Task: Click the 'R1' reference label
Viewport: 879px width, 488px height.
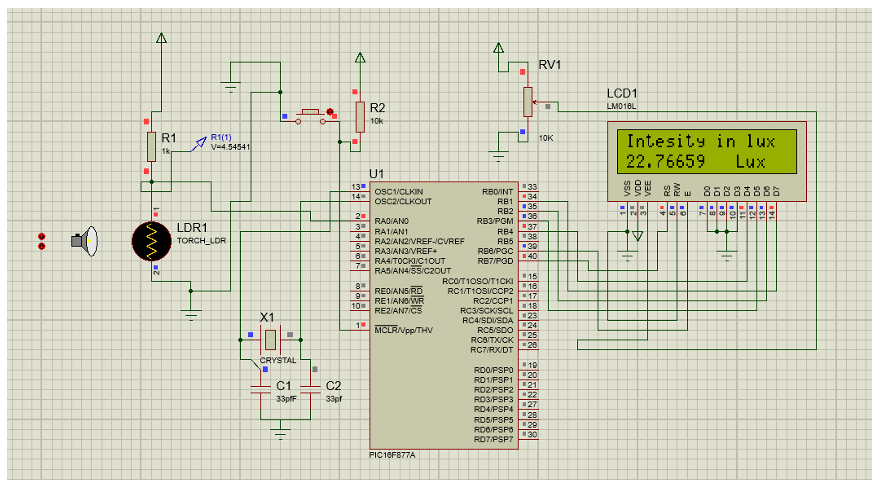Action: [x=169, y=138]
